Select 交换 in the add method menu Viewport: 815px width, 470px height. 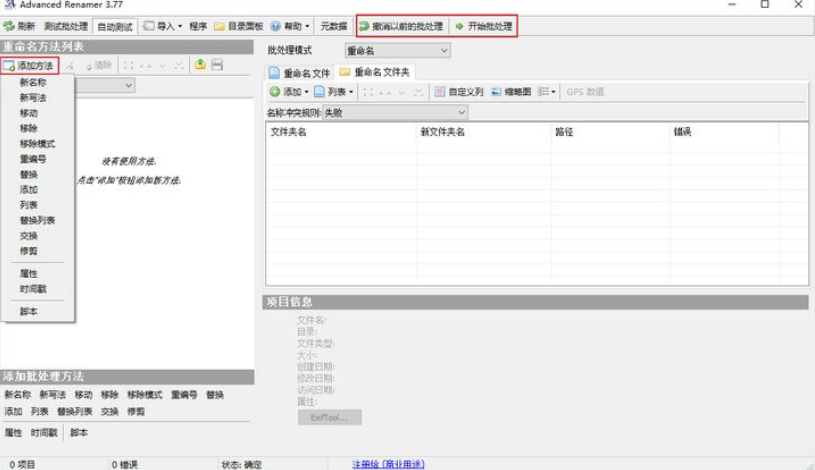pyautogui.click(x=29, y=236)
